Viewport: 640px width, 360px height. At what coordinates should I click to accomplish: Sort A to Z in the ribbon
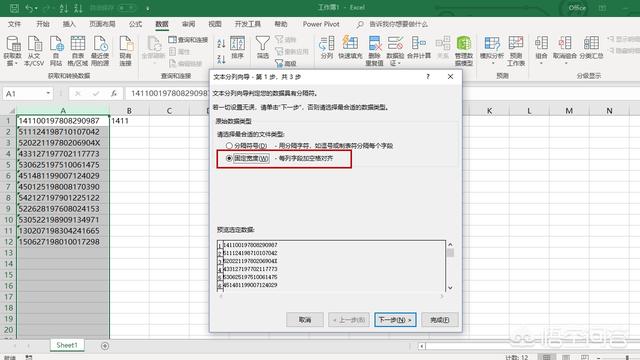[x=221, y=43]
